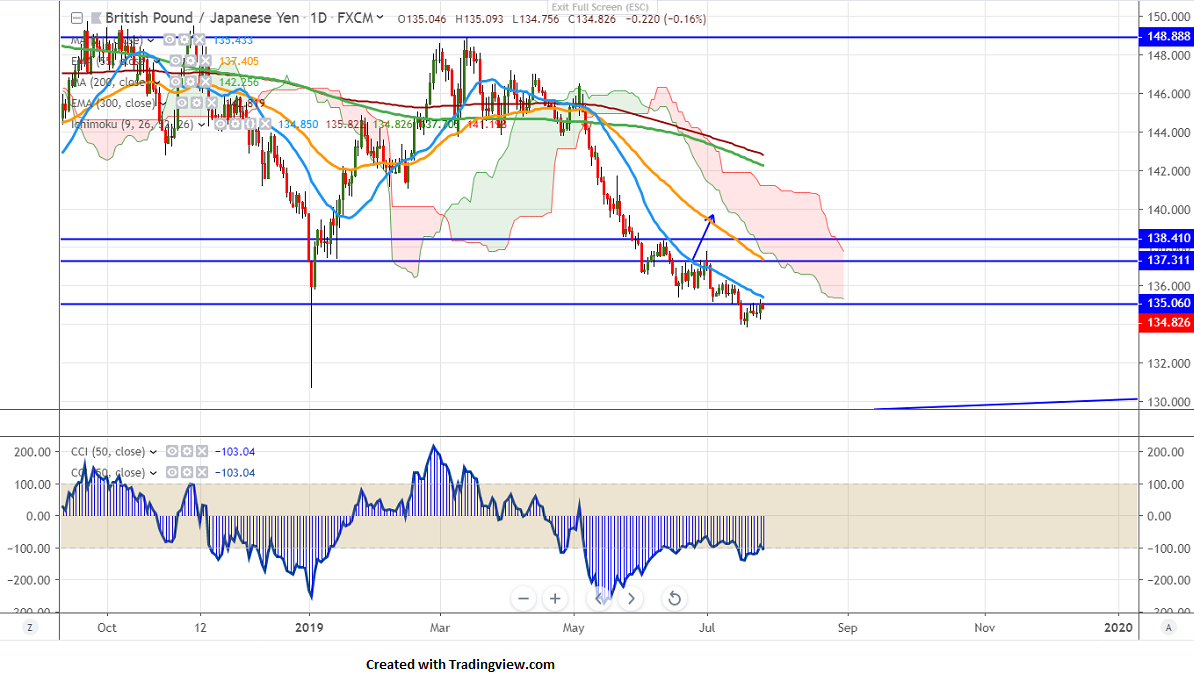This screenshot has width=1194, height=675.
Task: Select the 148.888 horizontal line price label
Action: [x=1166, y=37]
